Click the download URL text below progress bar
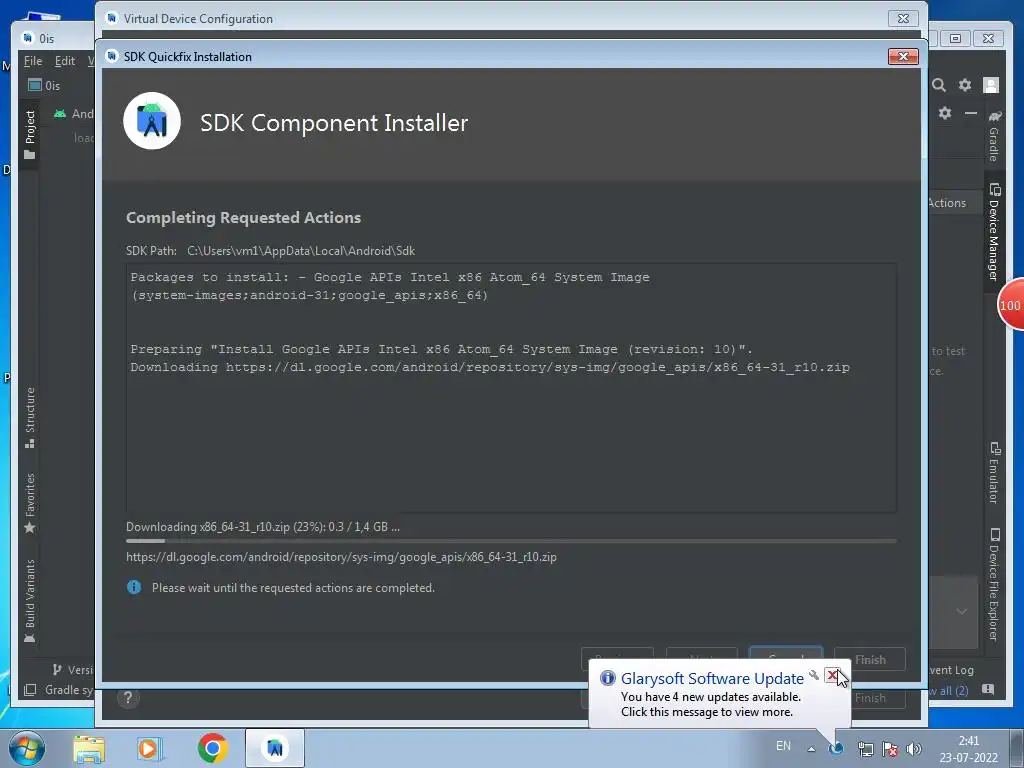 (x=342, y=557)
